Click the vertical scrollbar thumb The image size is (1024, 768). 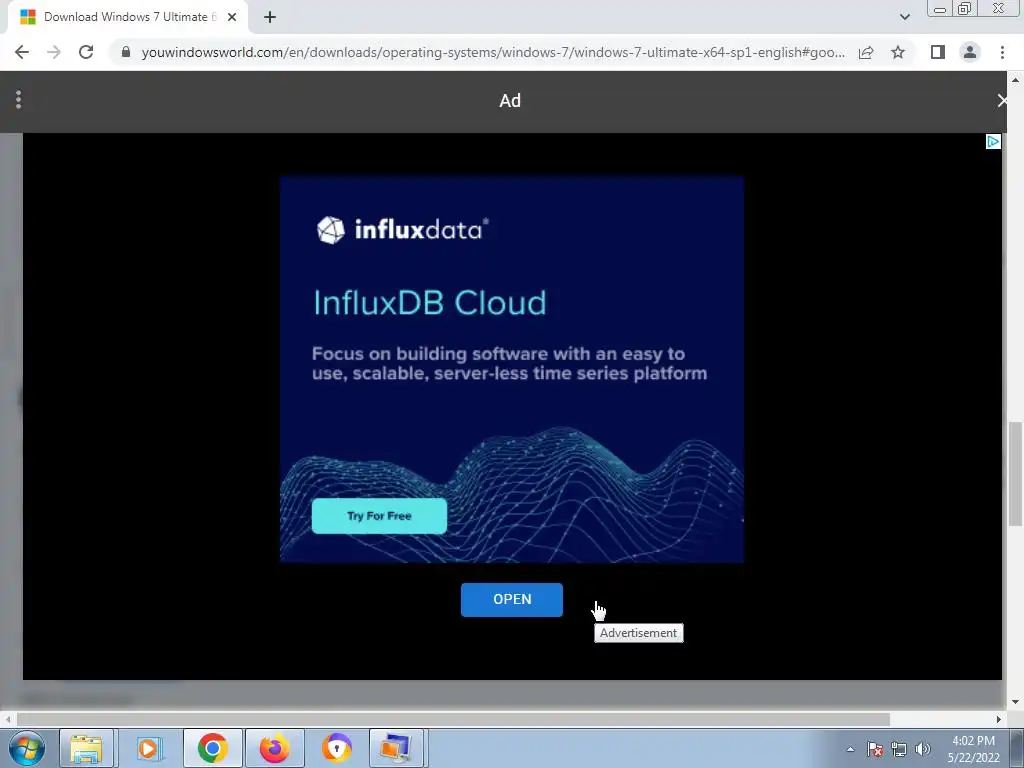(x=1015, y=474)
